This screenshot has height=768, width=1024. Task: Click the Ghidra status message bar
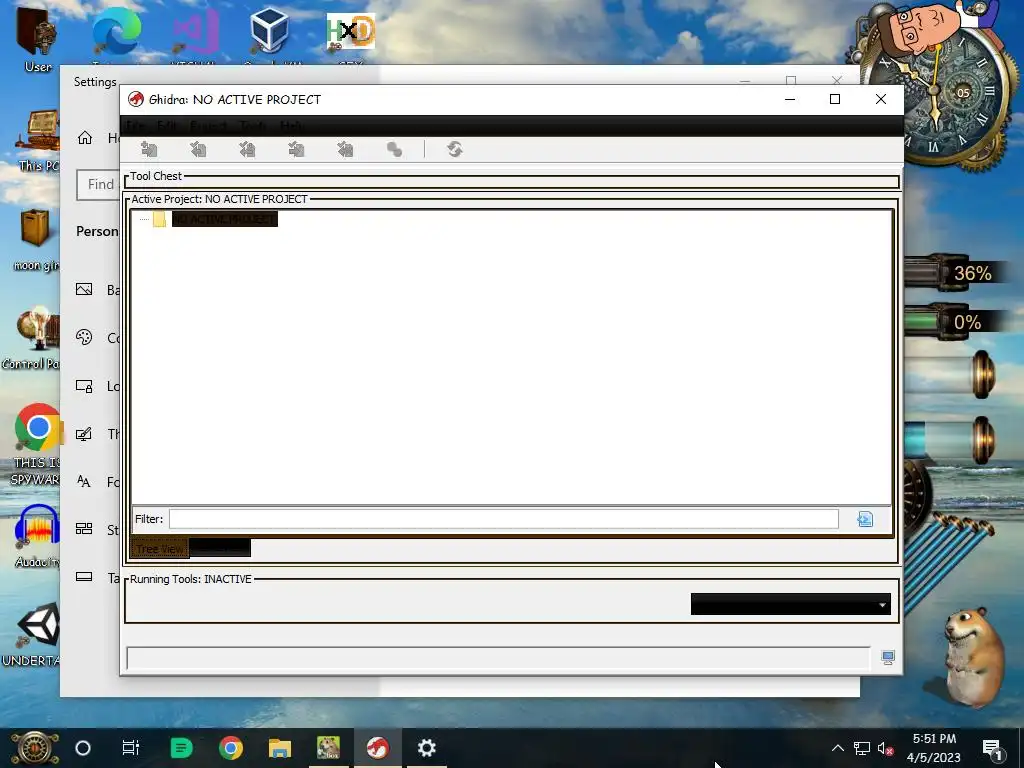pyautogui.click(x=498, y=658)
